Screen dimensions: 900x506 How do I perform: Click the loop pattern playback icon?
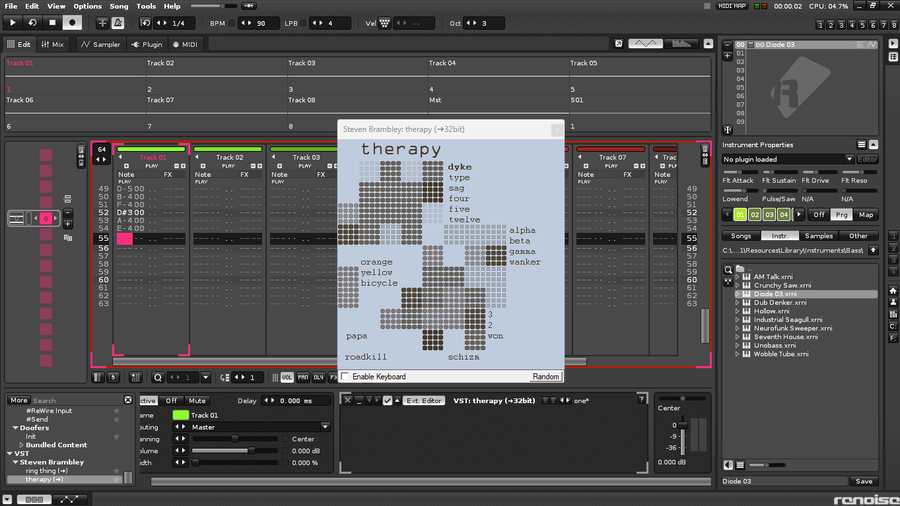point(33,23)
